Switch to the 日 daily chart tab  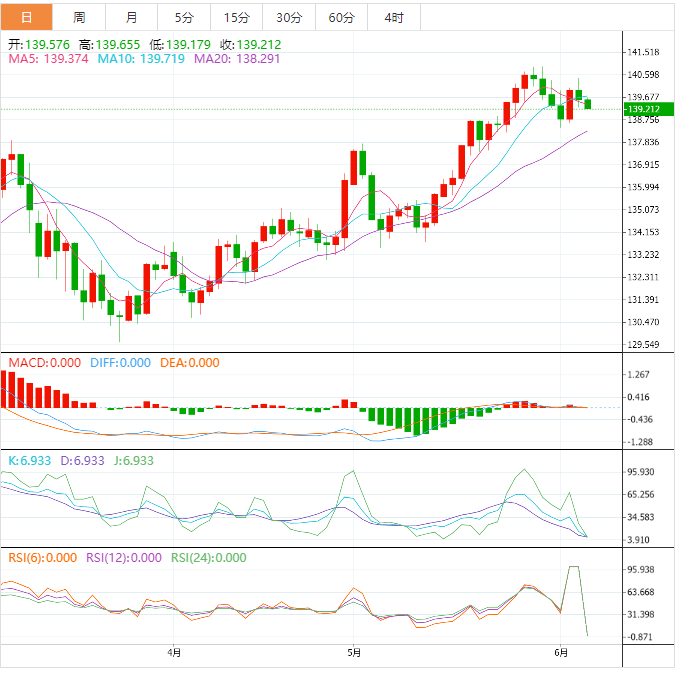[x=26, y=18]
